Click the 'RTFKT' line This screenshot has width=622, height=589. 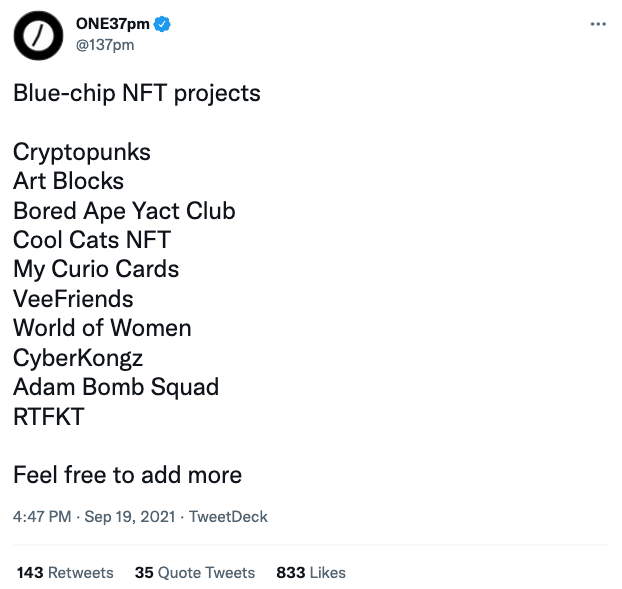(x=49, y=416)
